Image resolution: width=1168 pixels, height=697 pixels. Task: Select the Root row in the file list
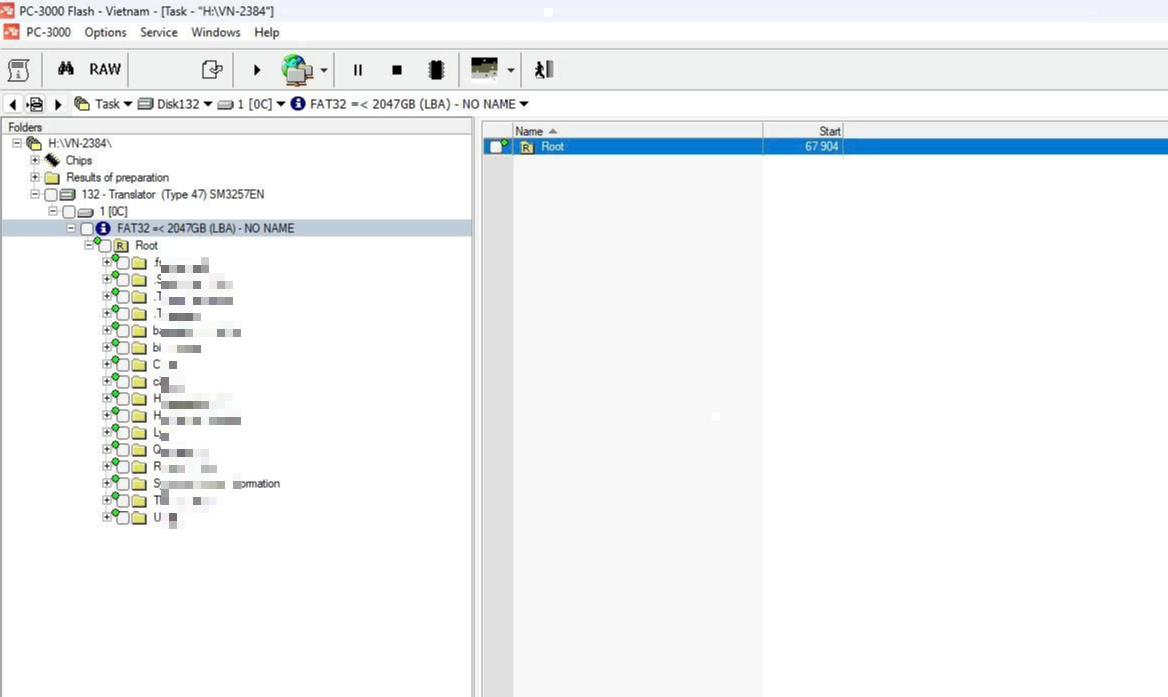[825, 147]
